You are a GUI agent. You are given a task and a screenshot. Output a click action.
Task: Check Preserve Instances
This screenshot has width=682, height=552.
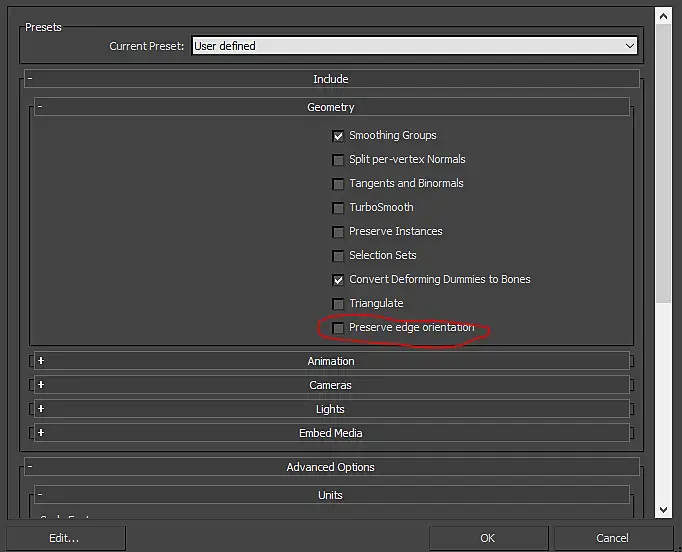(338, 232)
